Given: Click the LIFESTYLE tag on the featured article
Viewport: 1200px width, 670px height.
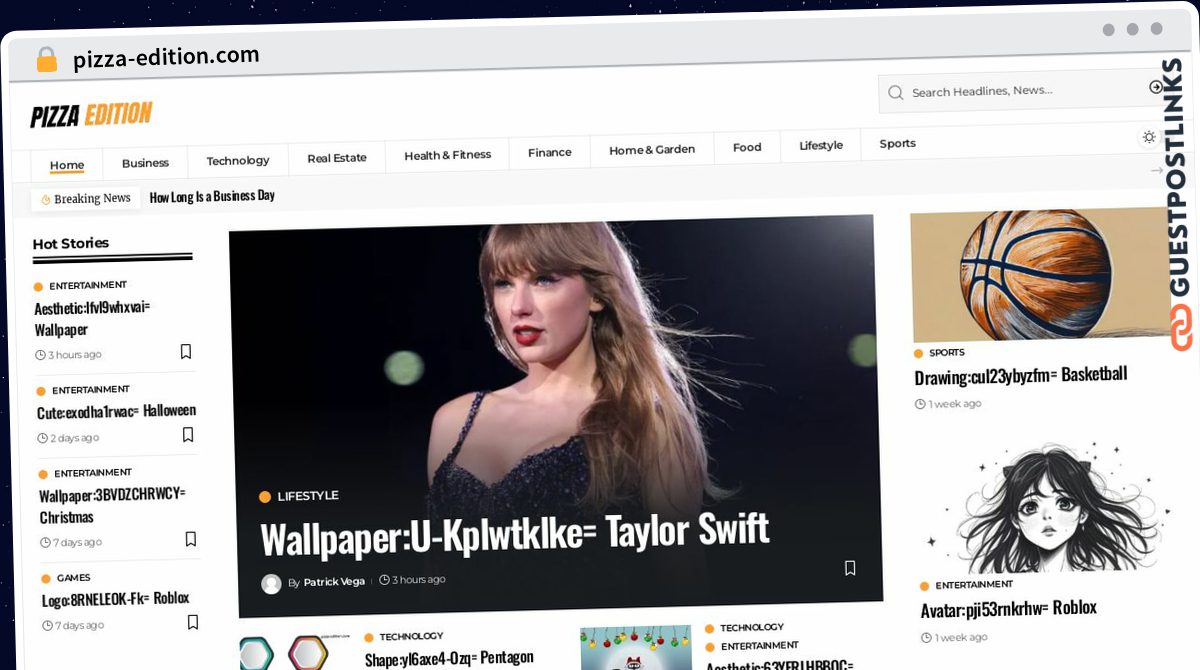Looking at the screenshot, I should point(308,496).
